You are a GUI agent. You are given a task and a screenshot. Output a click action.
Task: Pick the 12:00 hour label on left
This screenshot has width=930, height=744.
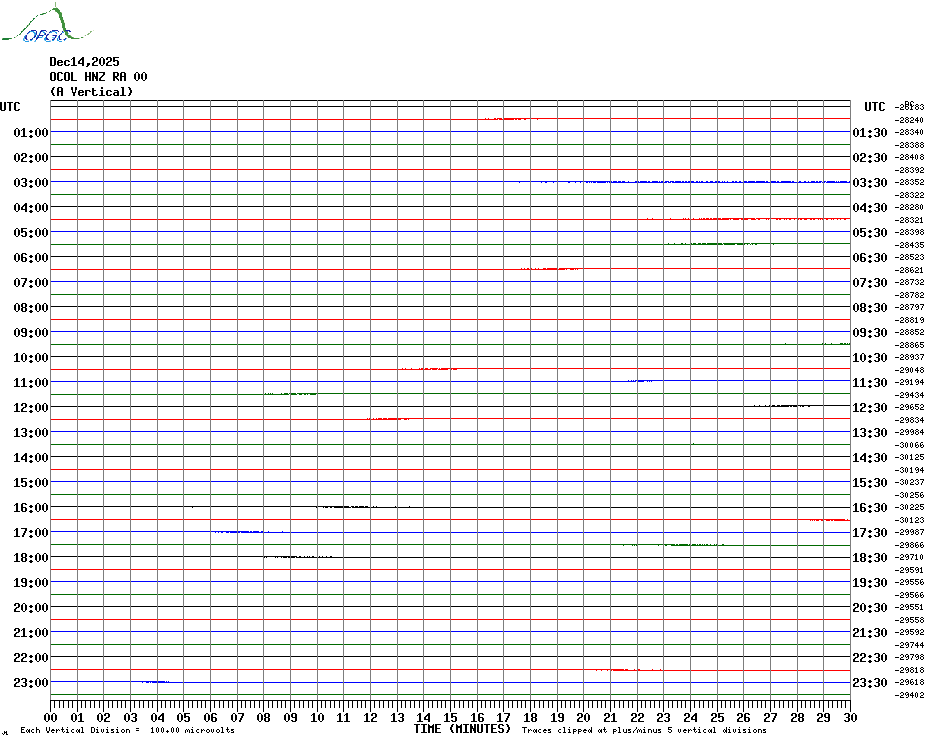tap(31, 408)
